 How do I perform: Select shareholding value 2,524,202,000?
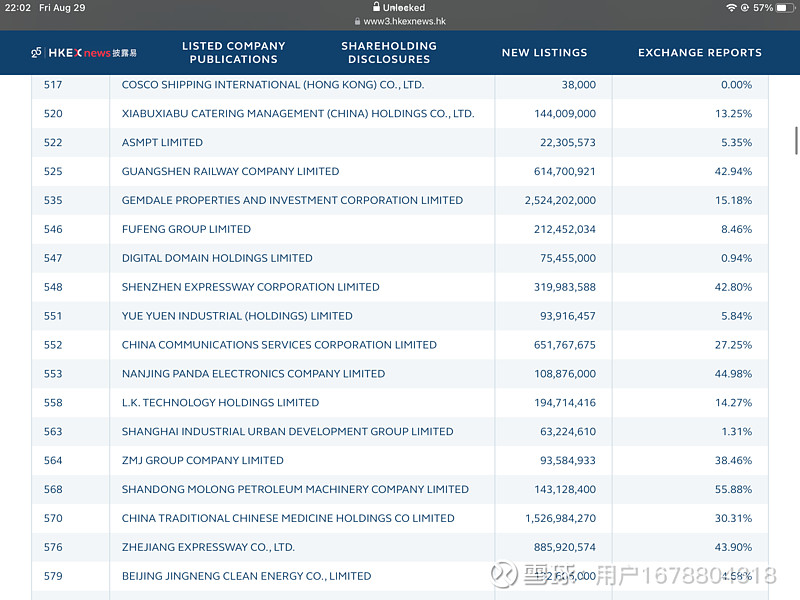[560, 200]
